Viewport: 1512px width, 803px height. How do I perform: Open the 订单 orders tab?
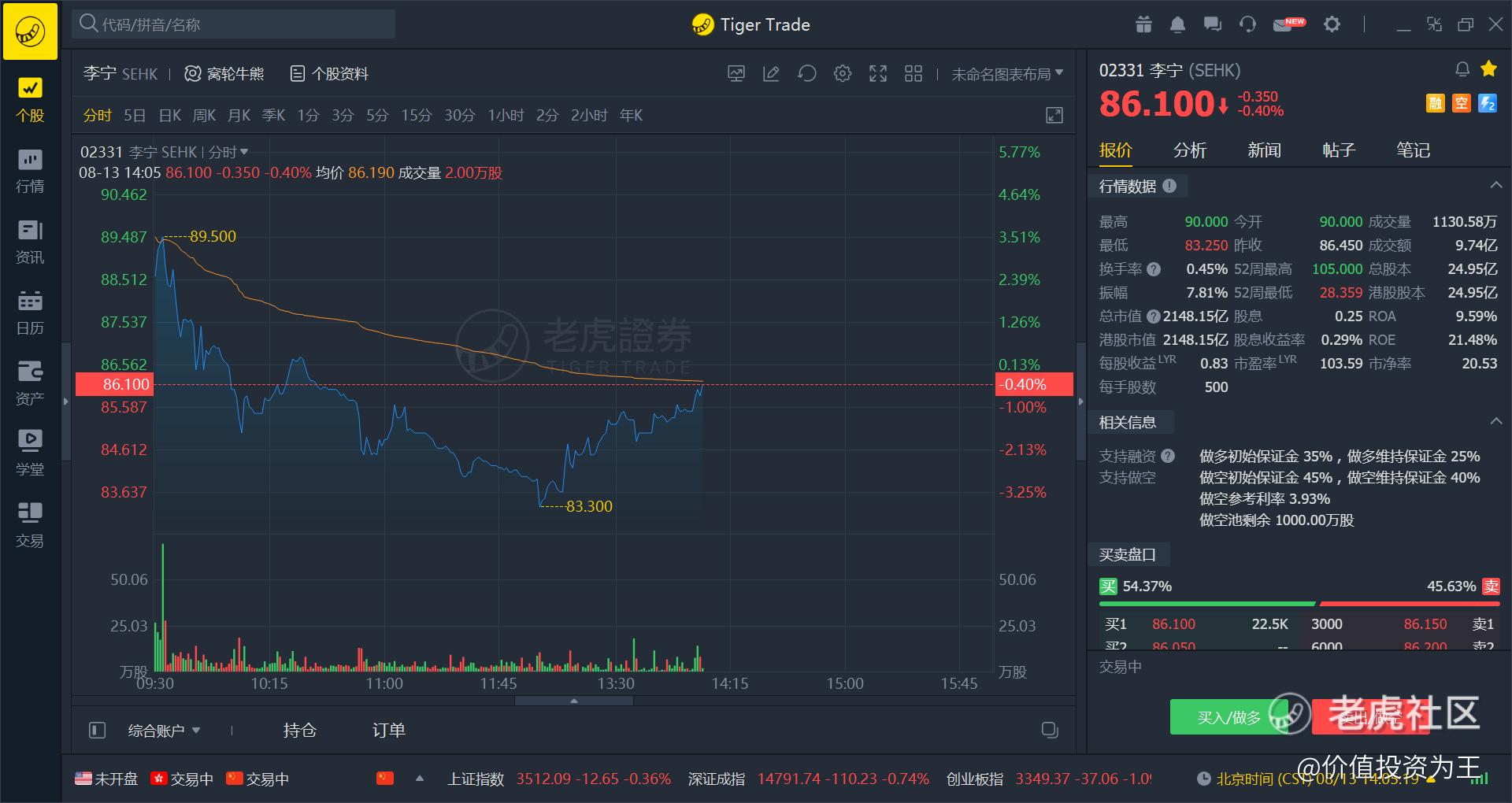click(x=389, y=731)
